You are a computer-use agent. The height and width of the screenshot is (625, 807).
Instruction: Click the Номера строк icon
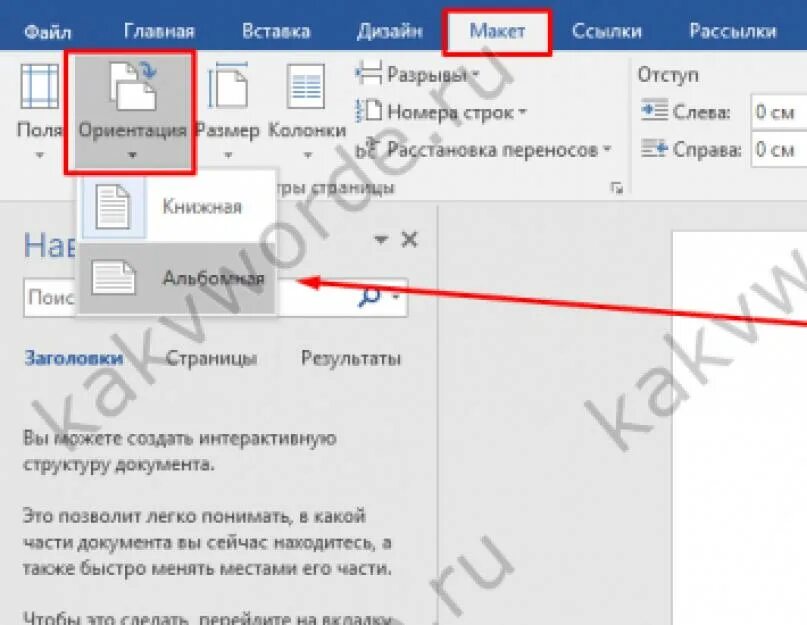pos(369,111)
